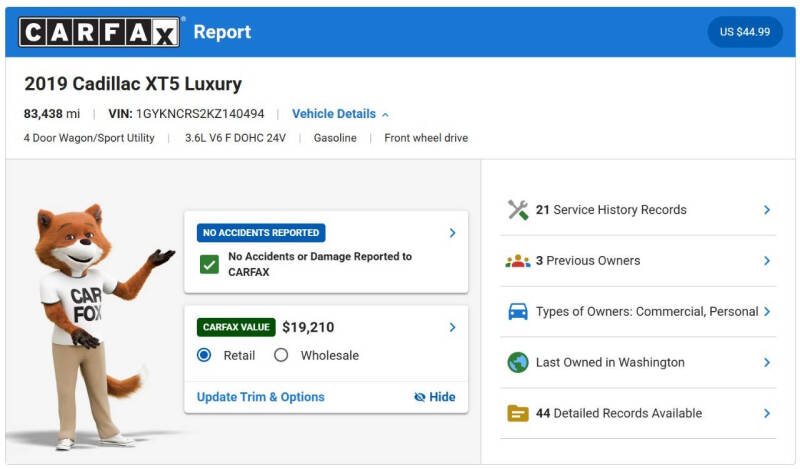The image size is (800, 469).
Task: Expand Service History Records chevron
Action: pos(767,210)
